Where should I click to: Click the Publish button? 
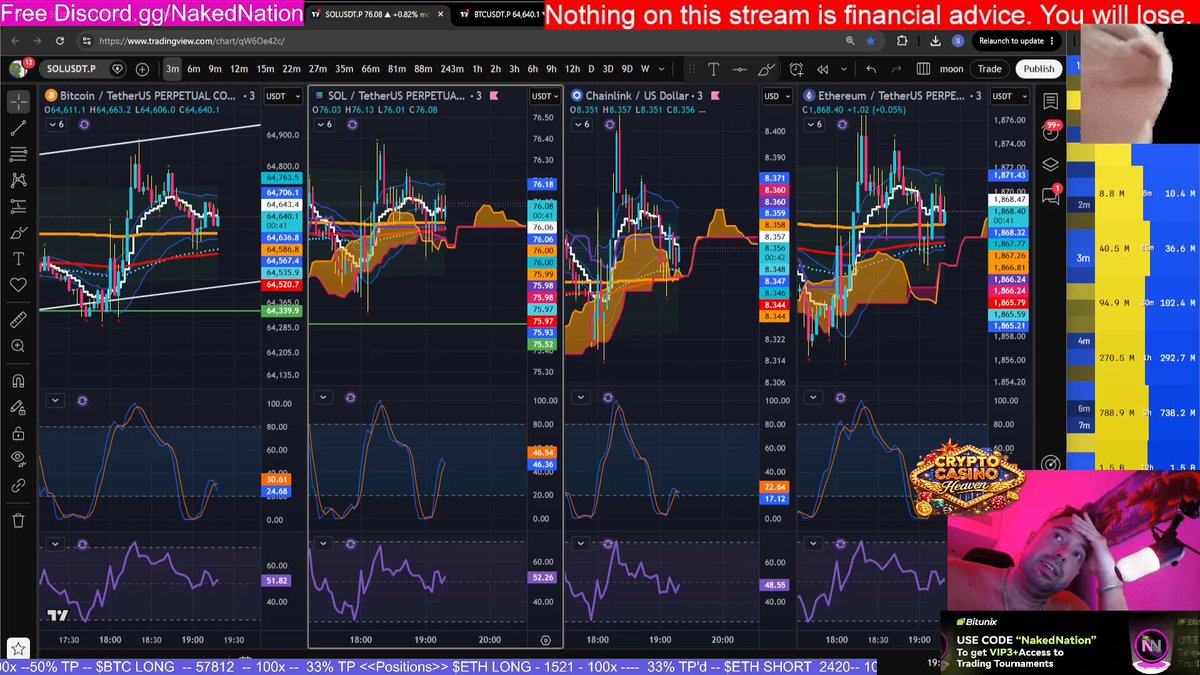coord(1039,69)
